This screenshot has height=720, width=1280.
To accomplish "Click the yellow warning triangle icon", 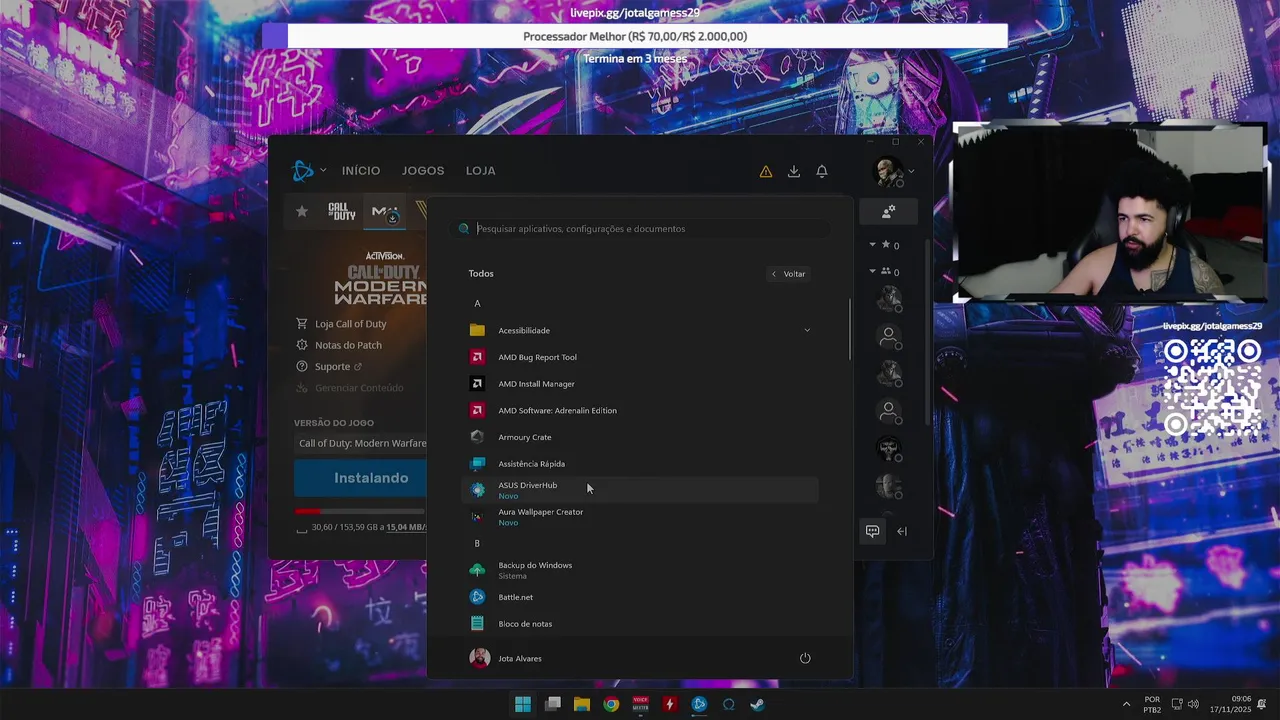I will (766, 171).
